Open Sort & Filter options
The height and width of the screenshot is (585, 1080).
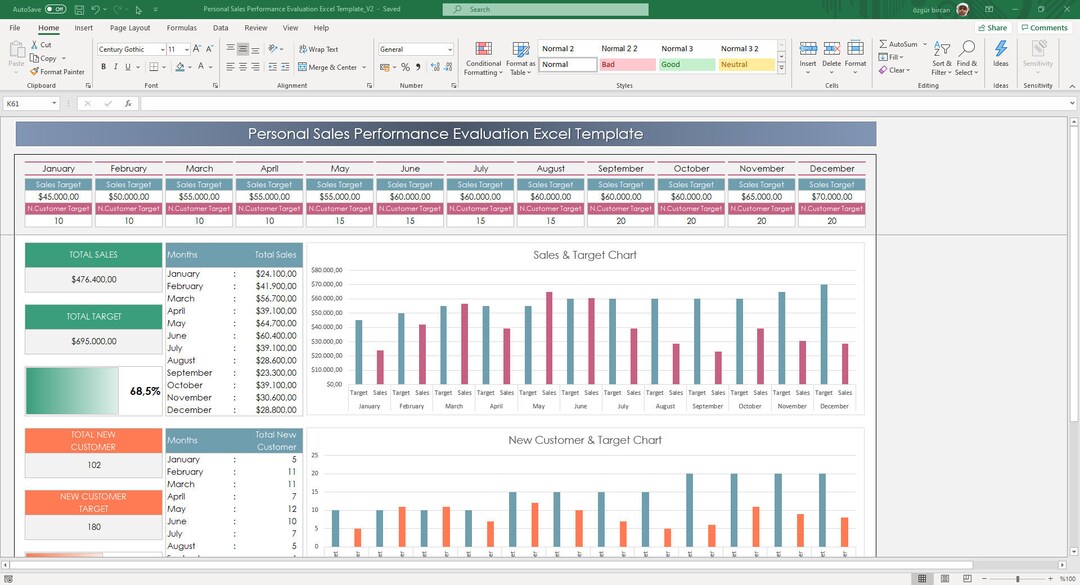pyautogui.click(x=941, y=58)
